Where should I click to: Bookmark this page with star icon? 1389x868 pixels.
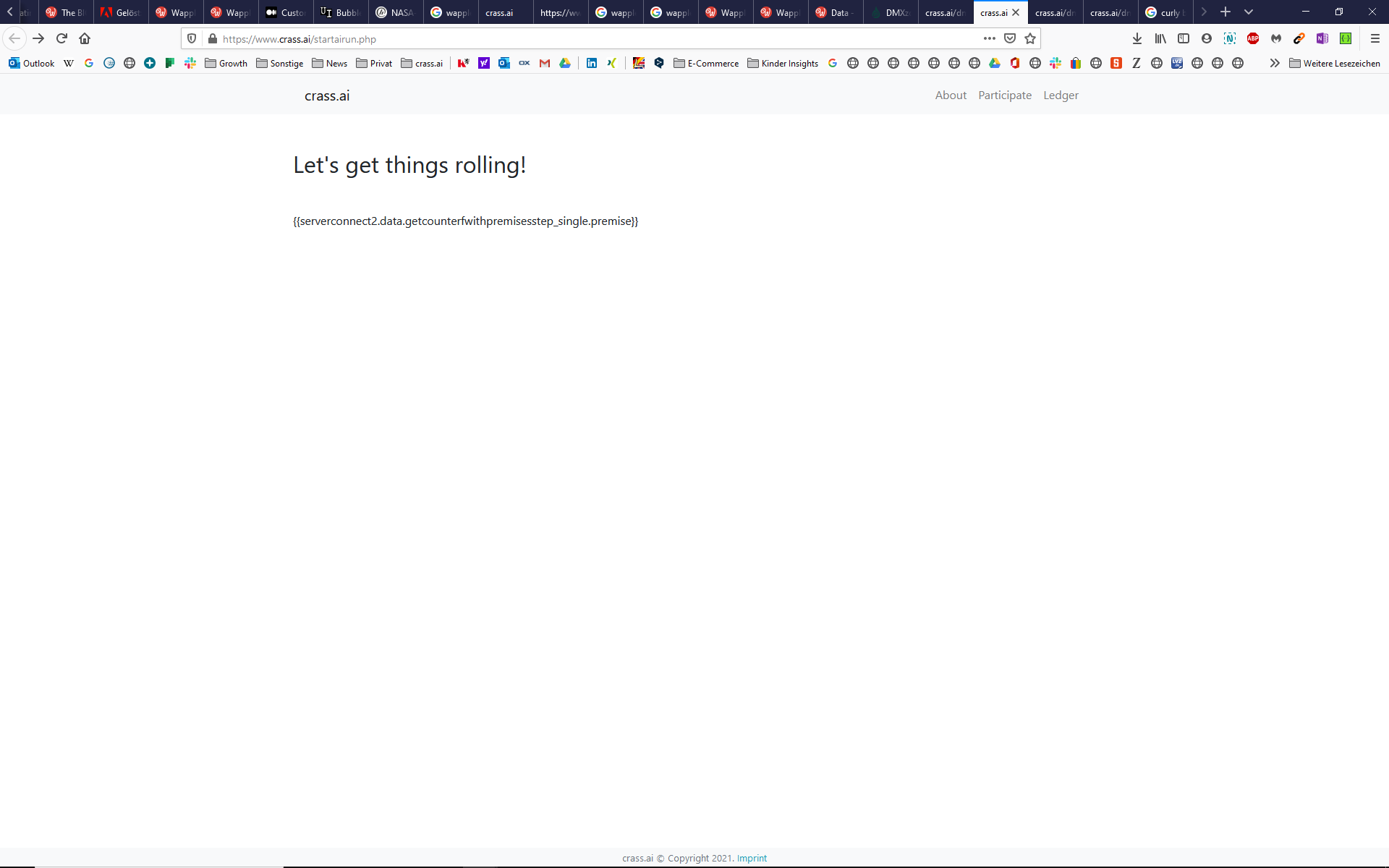coord(1030,38)
